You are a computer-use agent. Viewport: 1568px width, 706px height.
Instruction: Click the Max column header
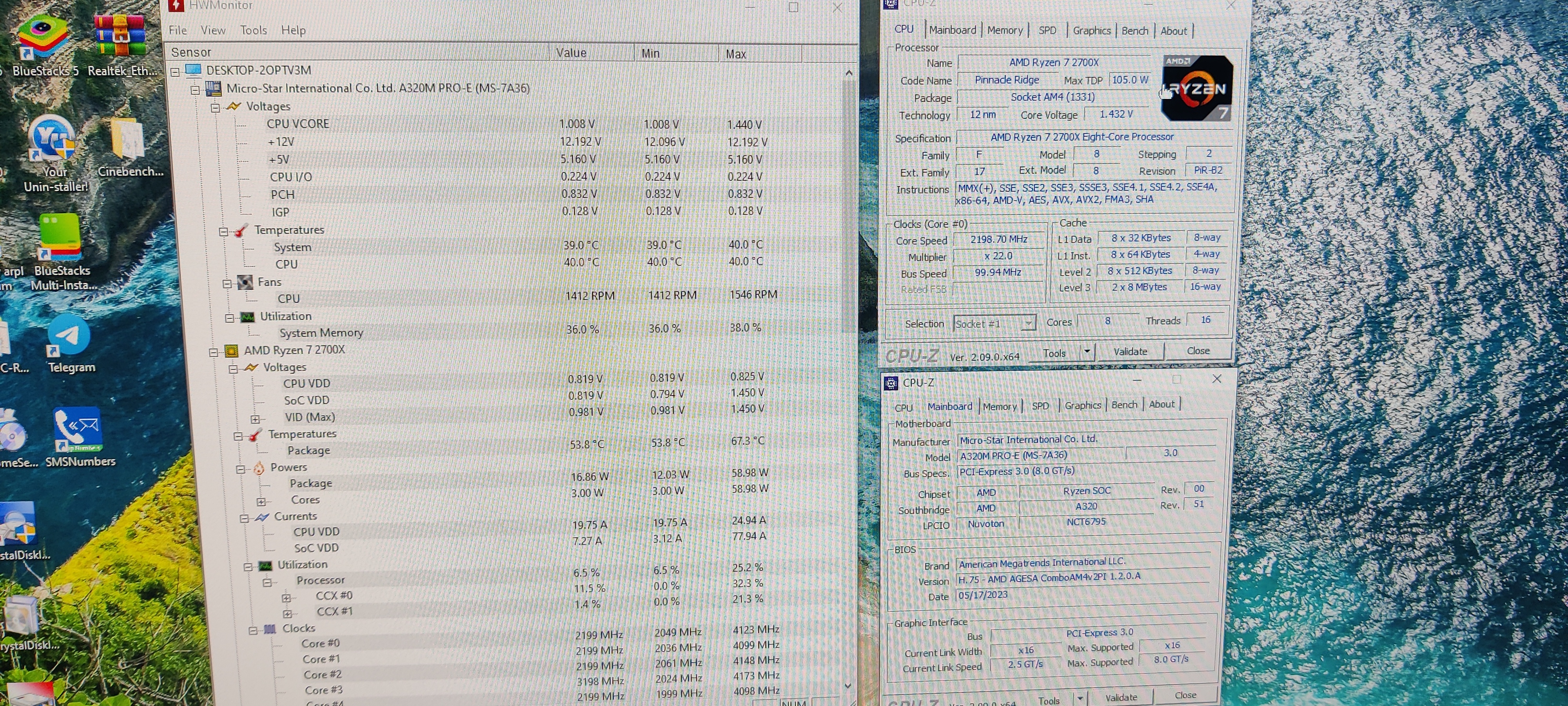point(759,54)
